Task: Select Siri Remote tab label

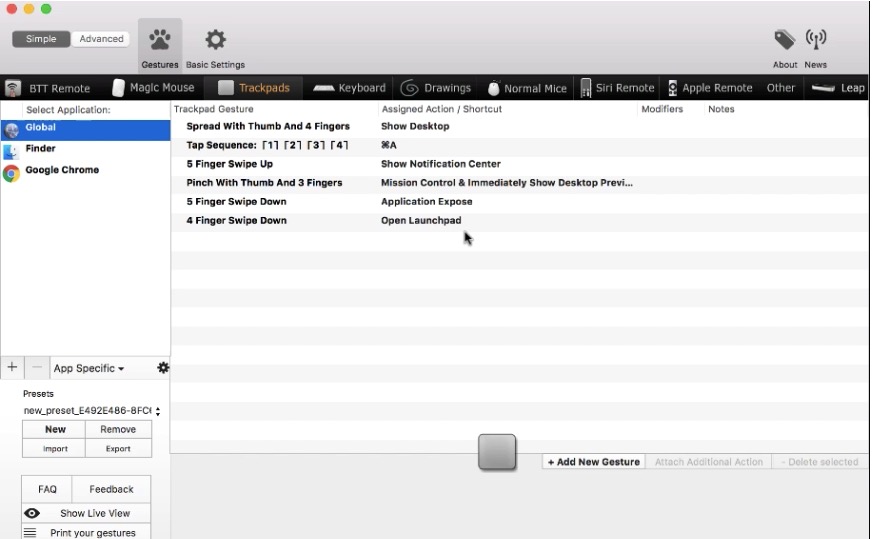Action: (x=625, y=88)
